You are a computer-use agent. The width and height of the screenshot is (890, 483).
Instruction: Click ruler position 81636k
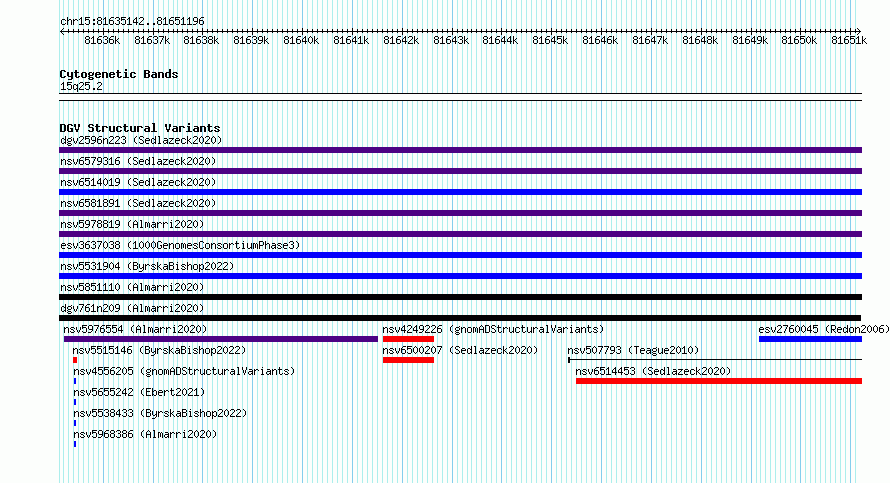pyautogui.click(x=102, y=40)
